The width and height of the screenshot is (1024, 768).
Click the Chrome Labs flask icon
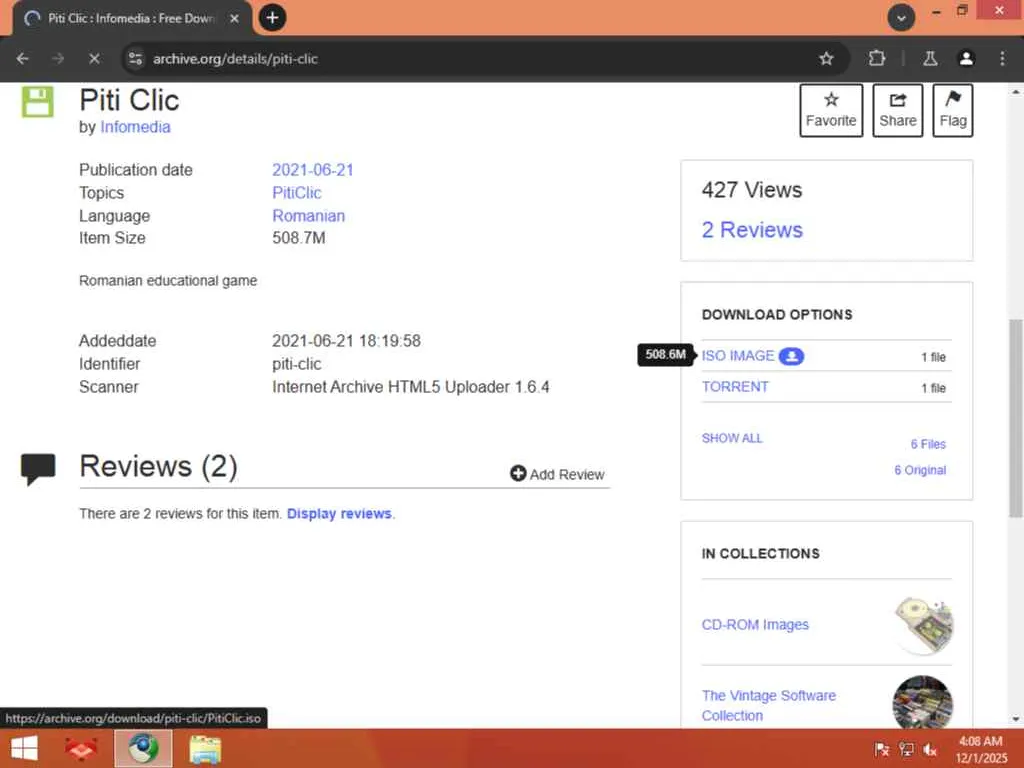pos(930,59)
